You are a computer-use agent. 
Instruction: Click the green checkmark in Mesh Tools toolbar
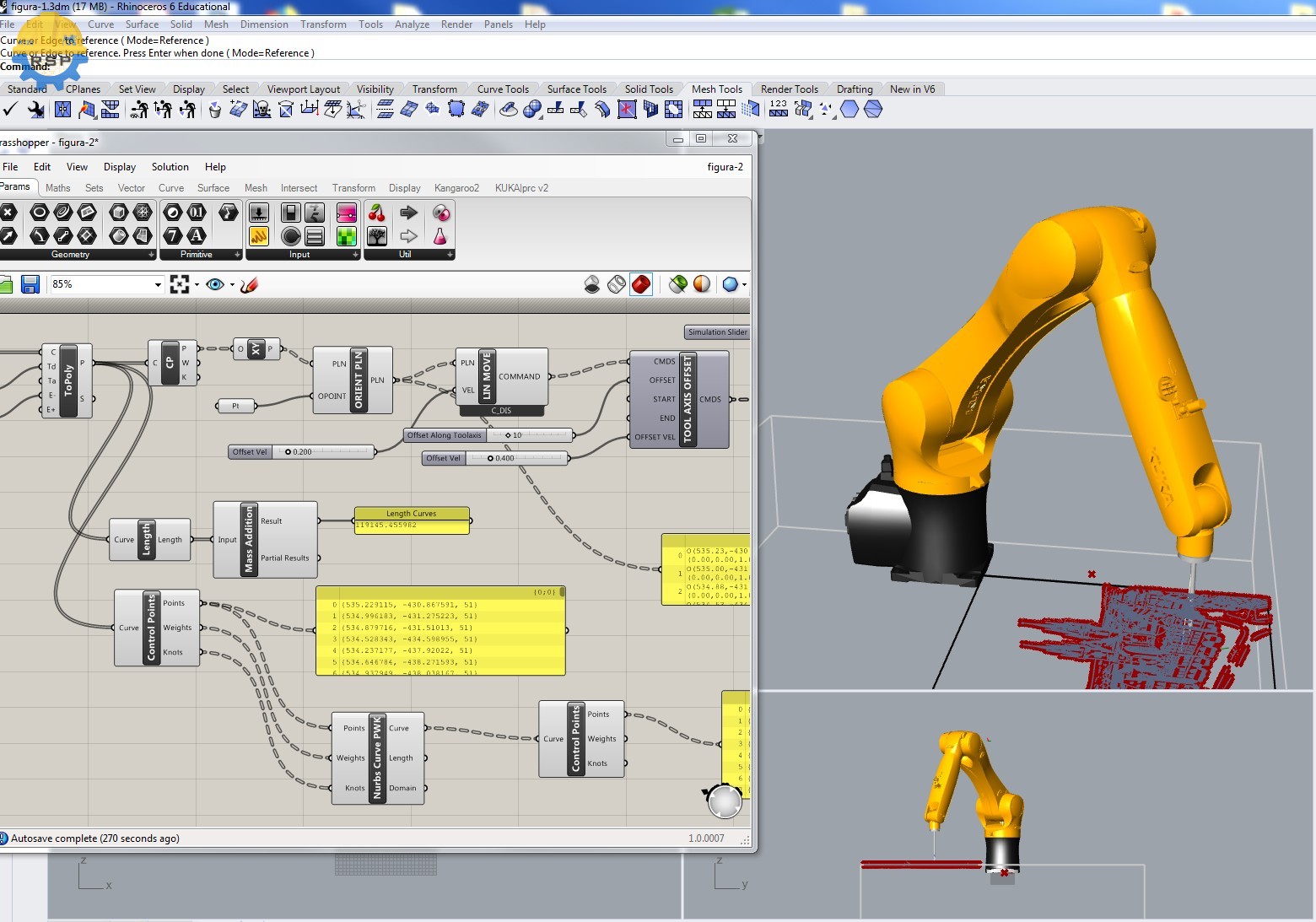[11, 109]
